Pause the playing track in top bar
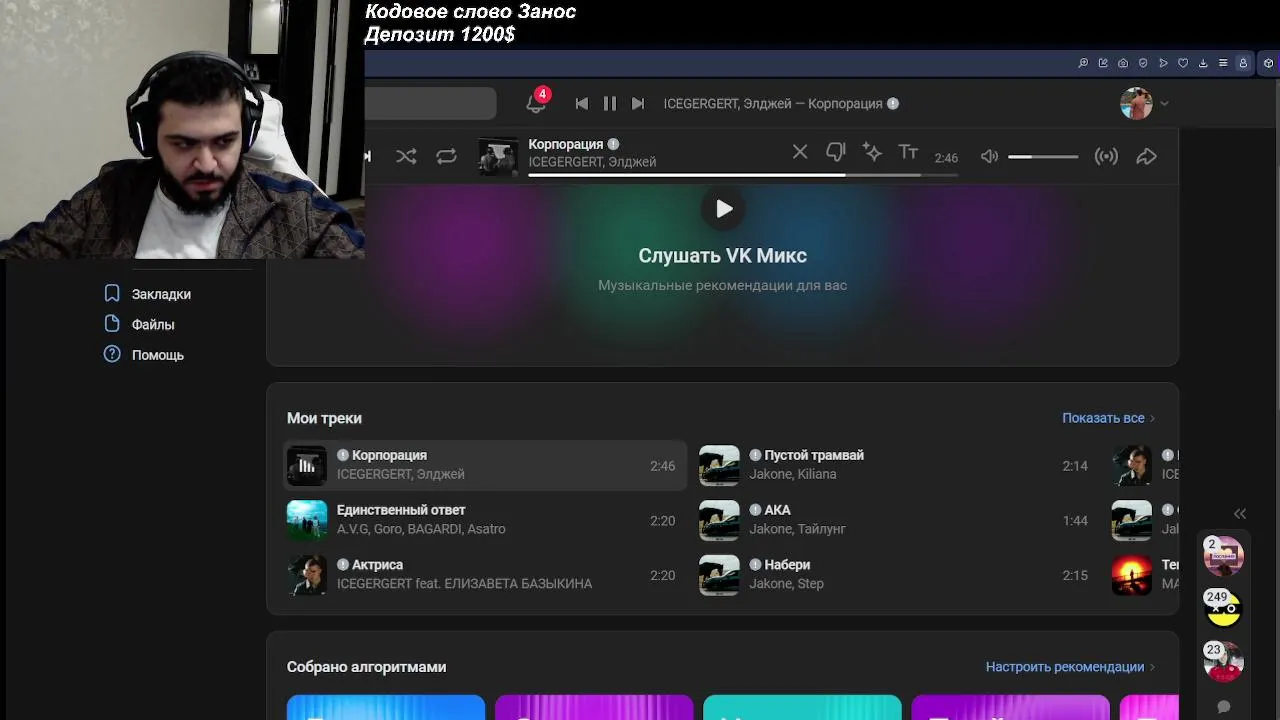 [610, 103]
